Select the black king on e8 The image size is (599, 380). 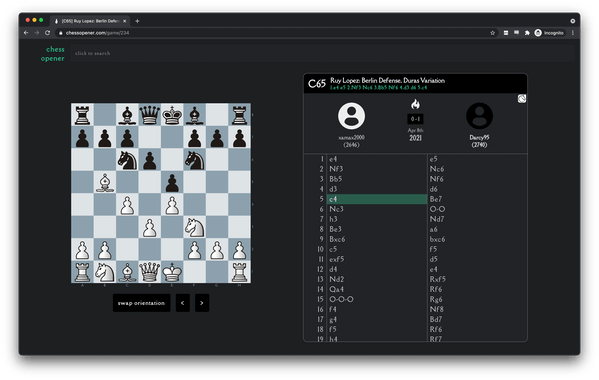coord(172,115)
